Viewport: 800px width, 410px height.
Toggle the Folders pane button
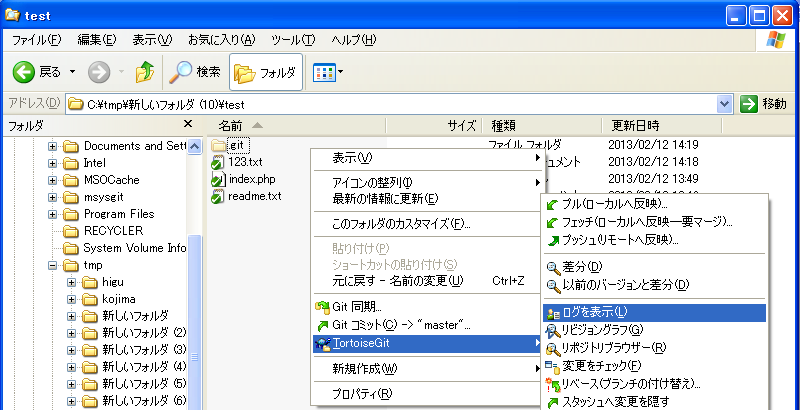266,72
